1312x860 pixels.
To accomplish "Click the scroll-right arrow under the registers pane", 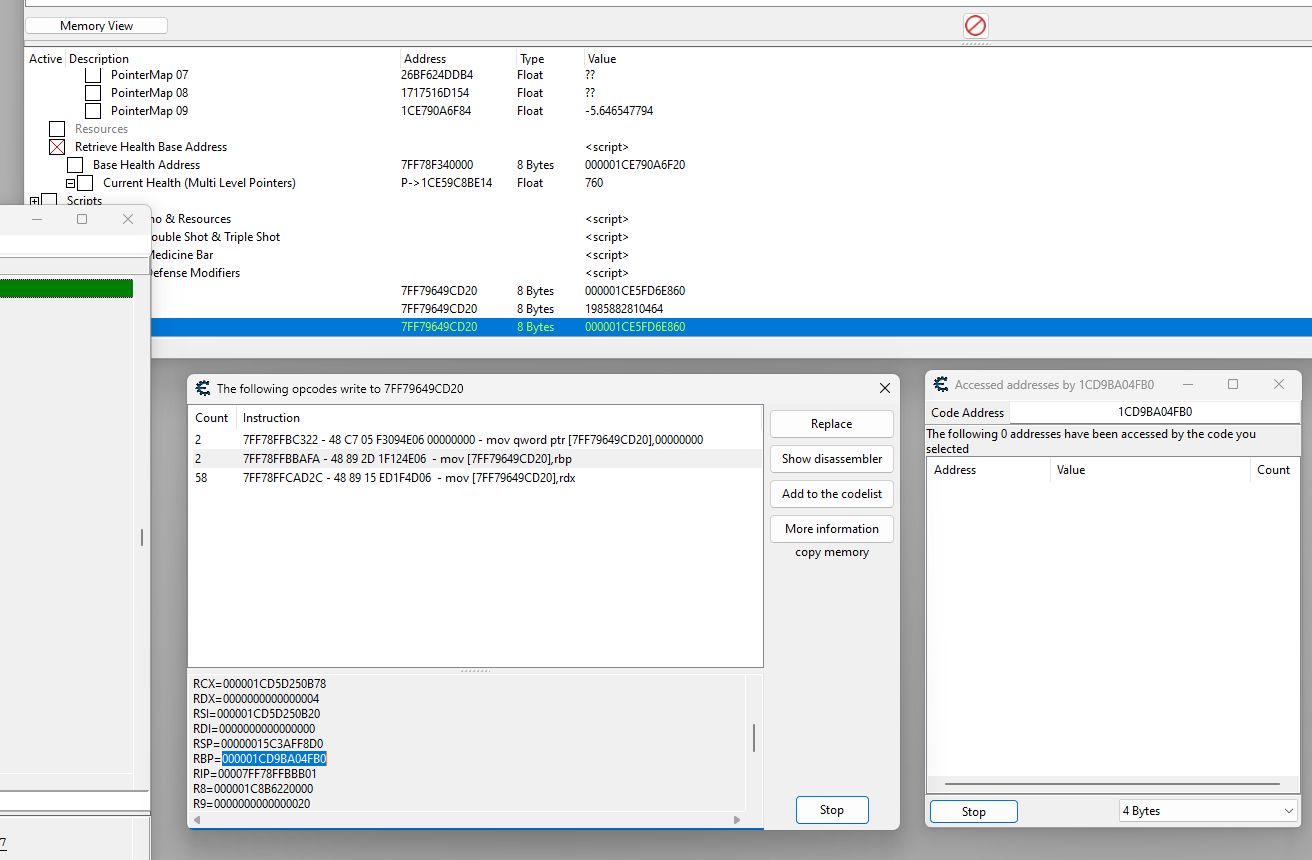I will tap(738, 820).
